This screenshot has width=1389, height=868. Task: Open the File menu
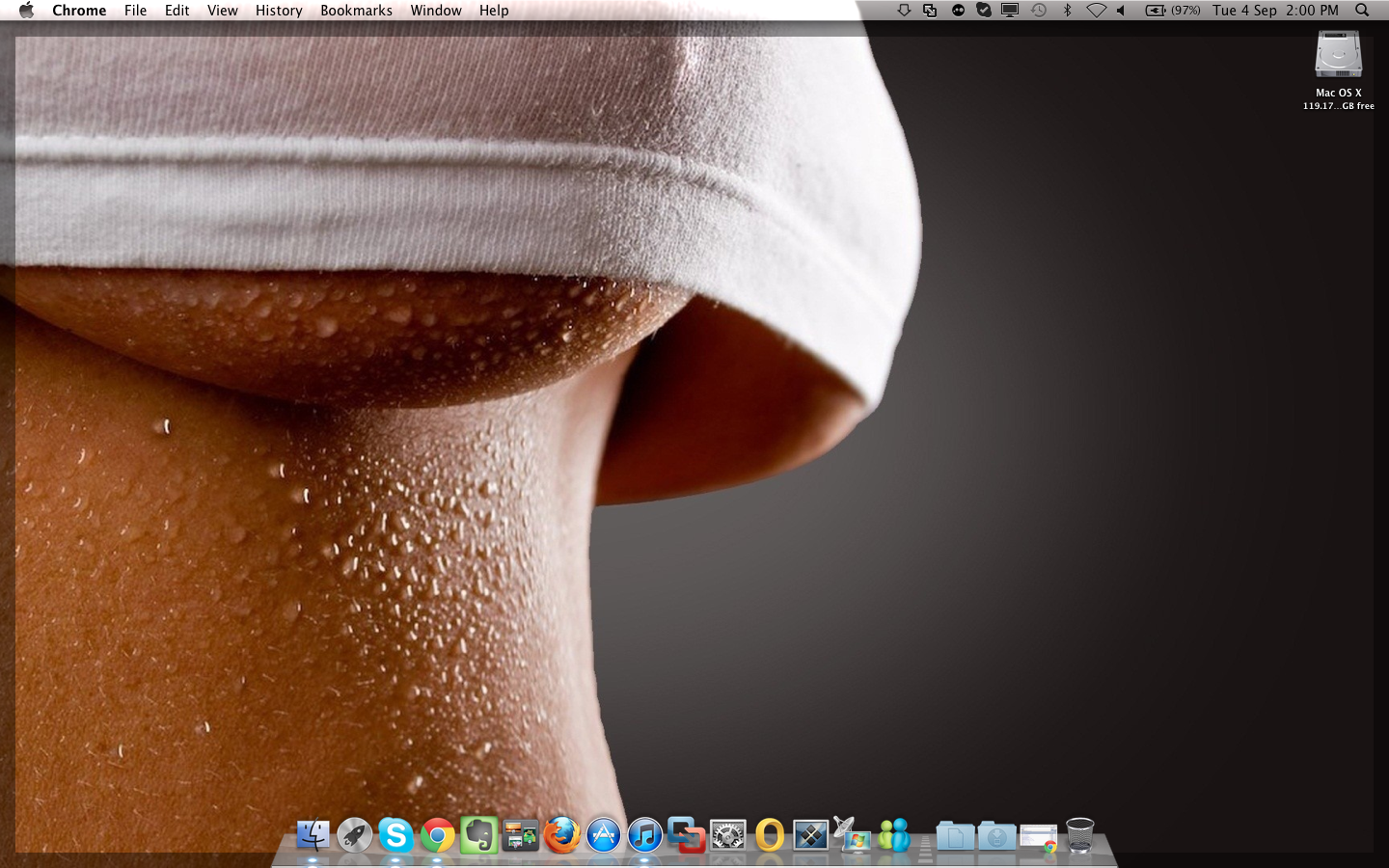(135, 10)
